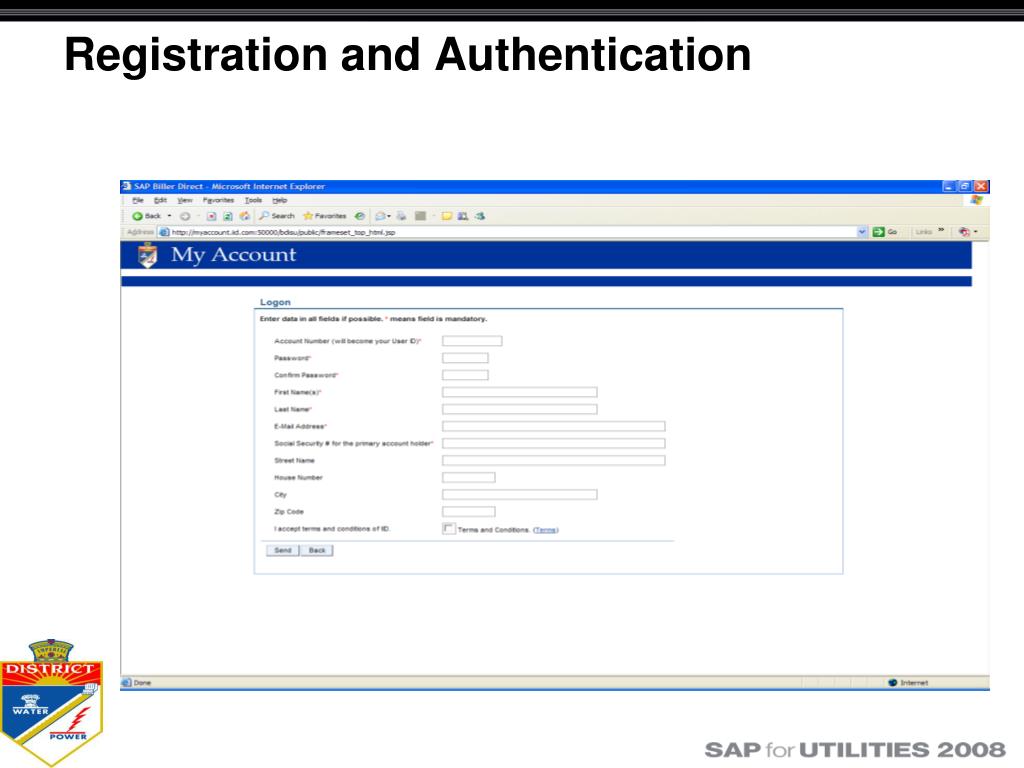Screen dimensions: 1024x768
Task: Click the red icon right of Links
Action: pyautogui.click(x=964, y=232)
